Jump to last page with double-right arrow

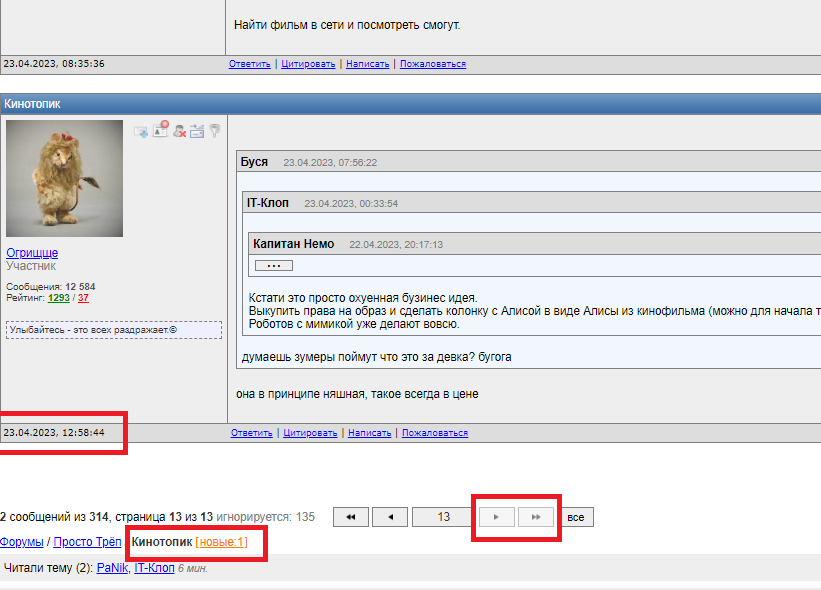[536, 517]
